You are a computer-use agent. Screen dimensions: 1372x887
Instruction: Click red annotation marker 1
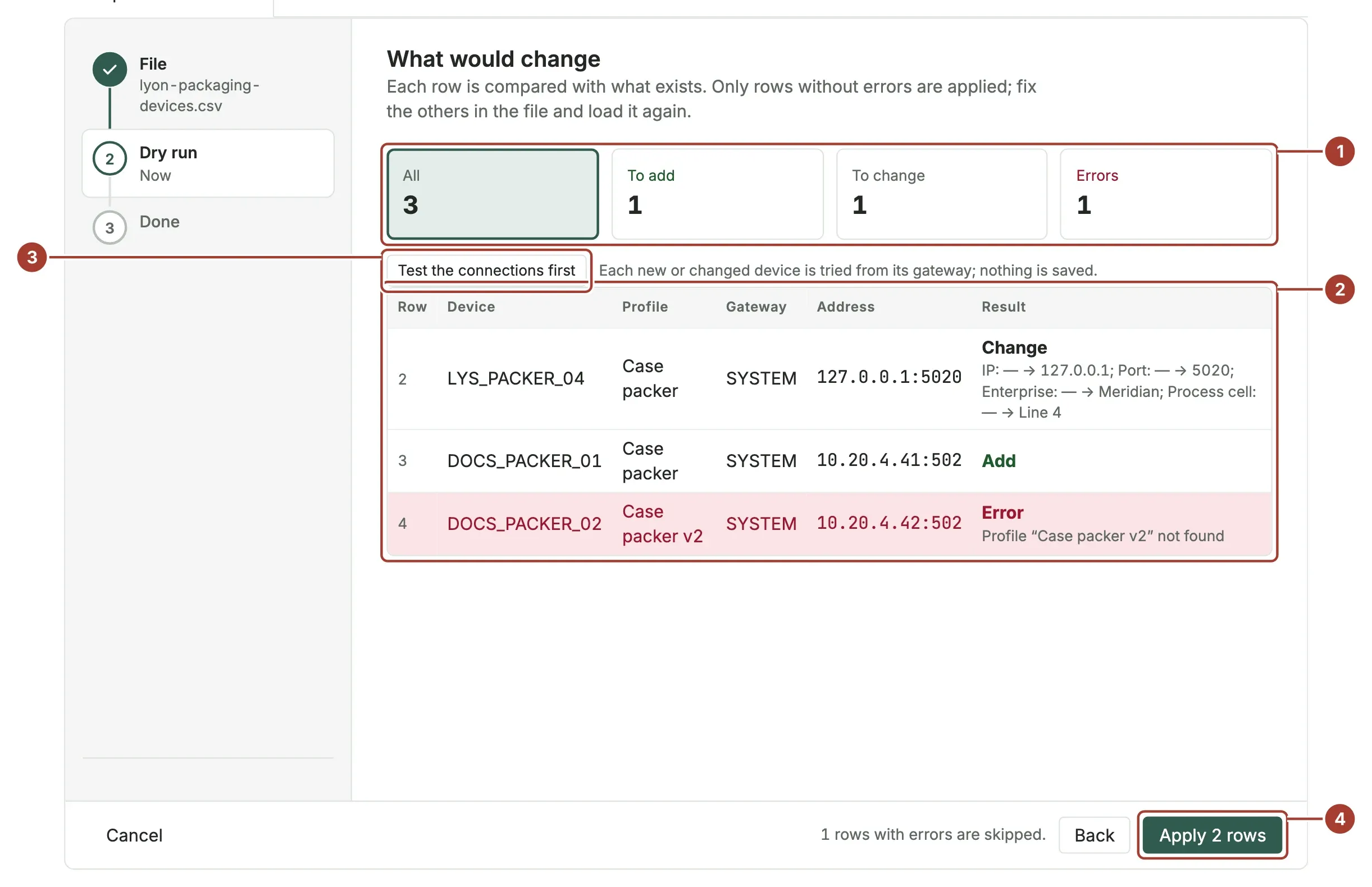(1339, 152)
